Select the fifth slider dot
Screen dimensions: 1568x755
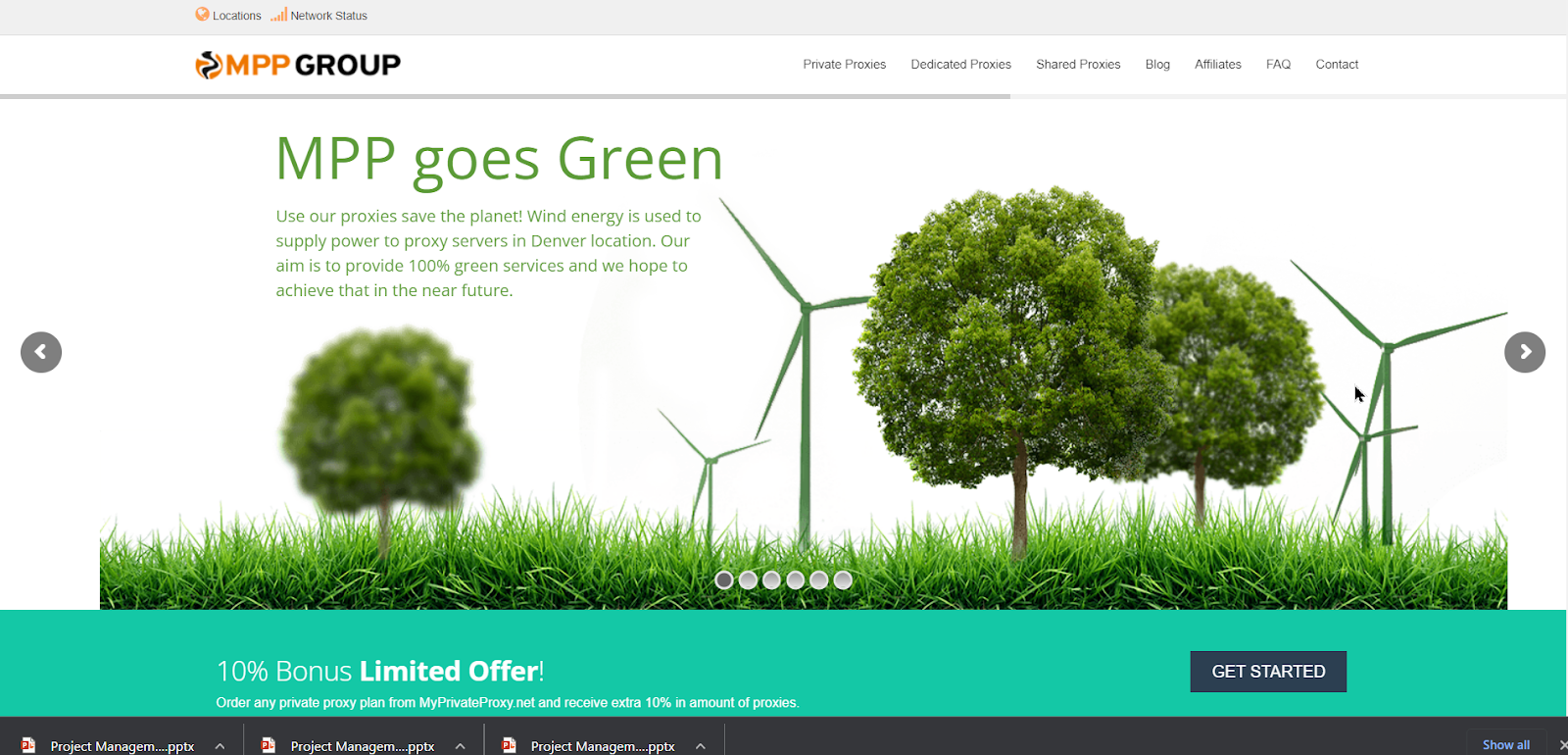818,580
